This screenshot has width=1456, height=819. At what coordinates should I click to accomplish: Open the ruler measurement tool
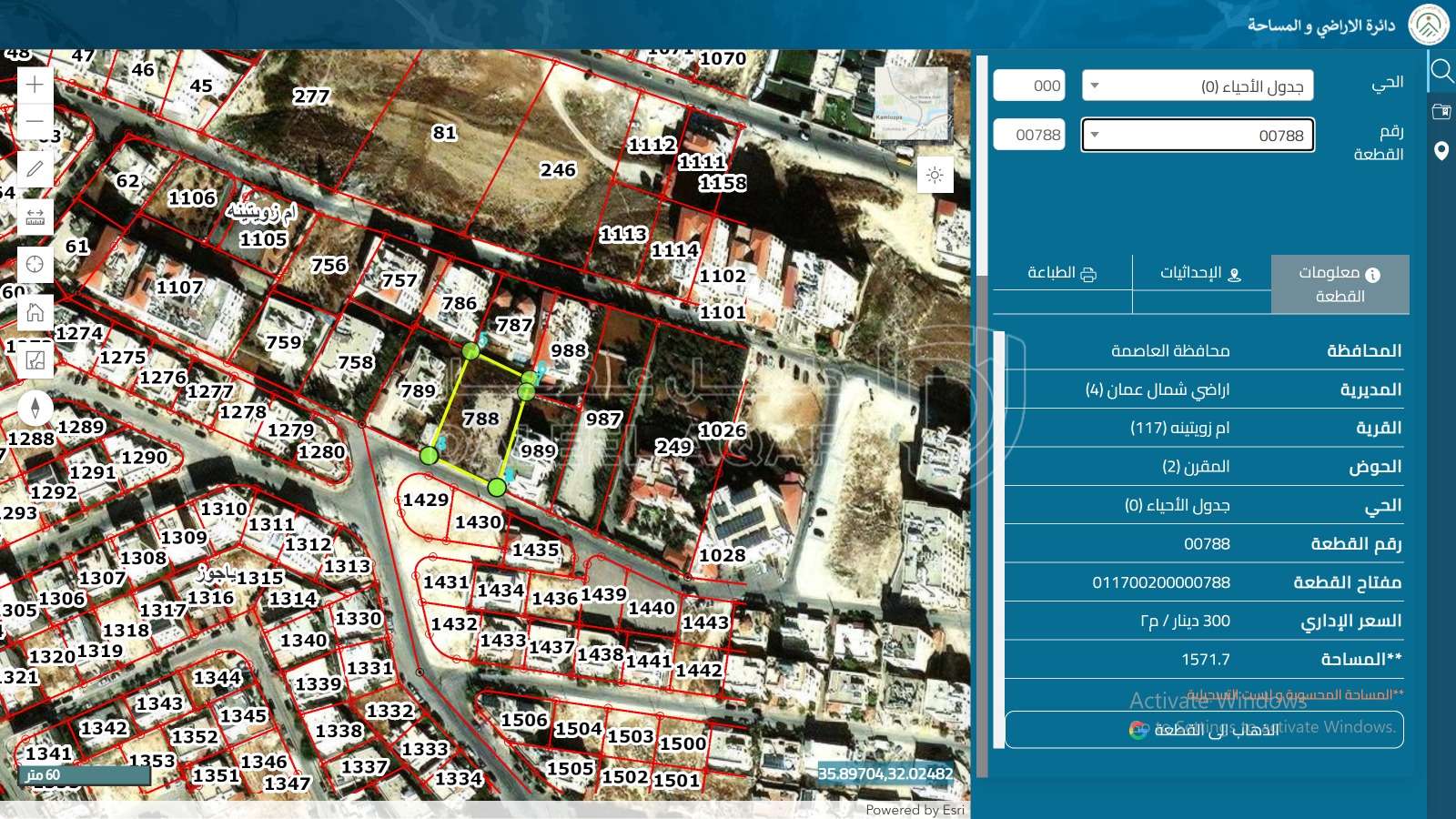(35, 217)
